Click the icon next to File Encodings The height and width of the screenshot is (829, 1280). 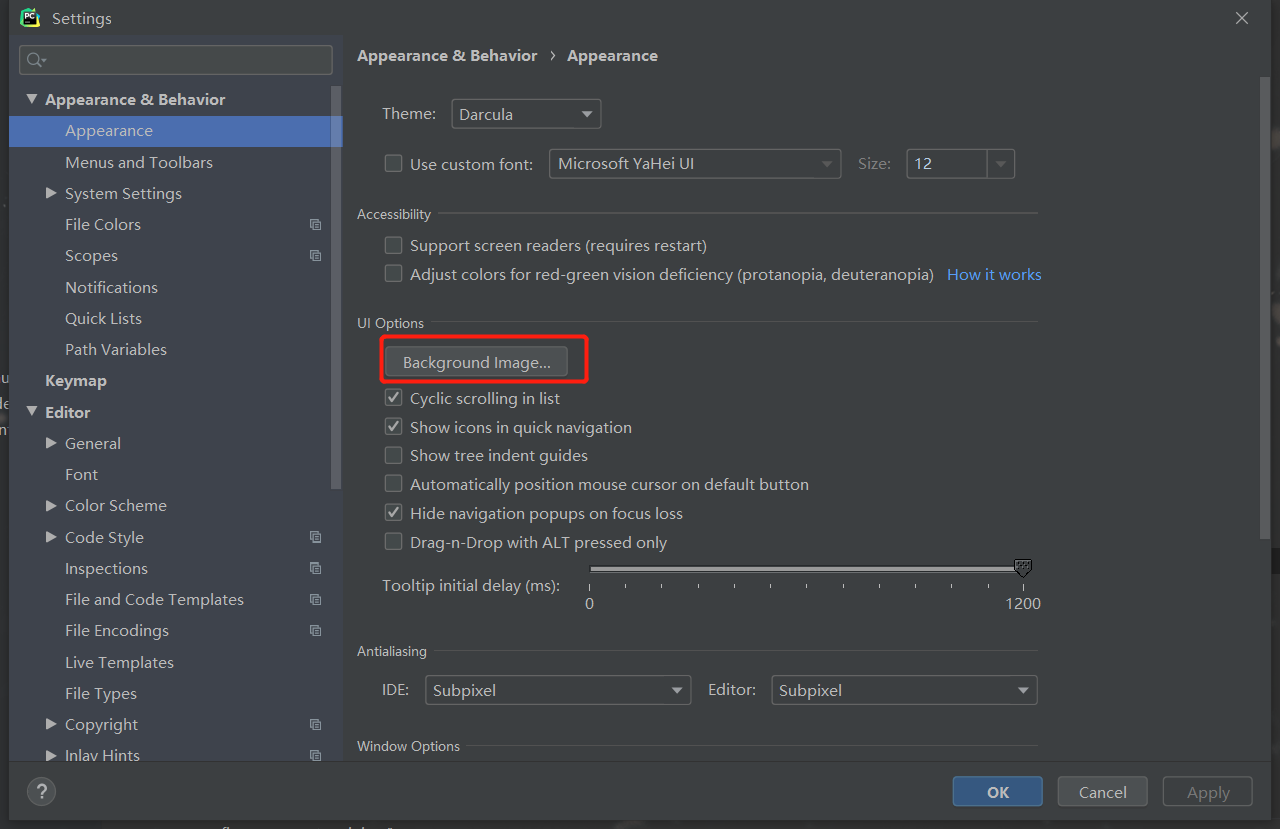pos(315,630)
